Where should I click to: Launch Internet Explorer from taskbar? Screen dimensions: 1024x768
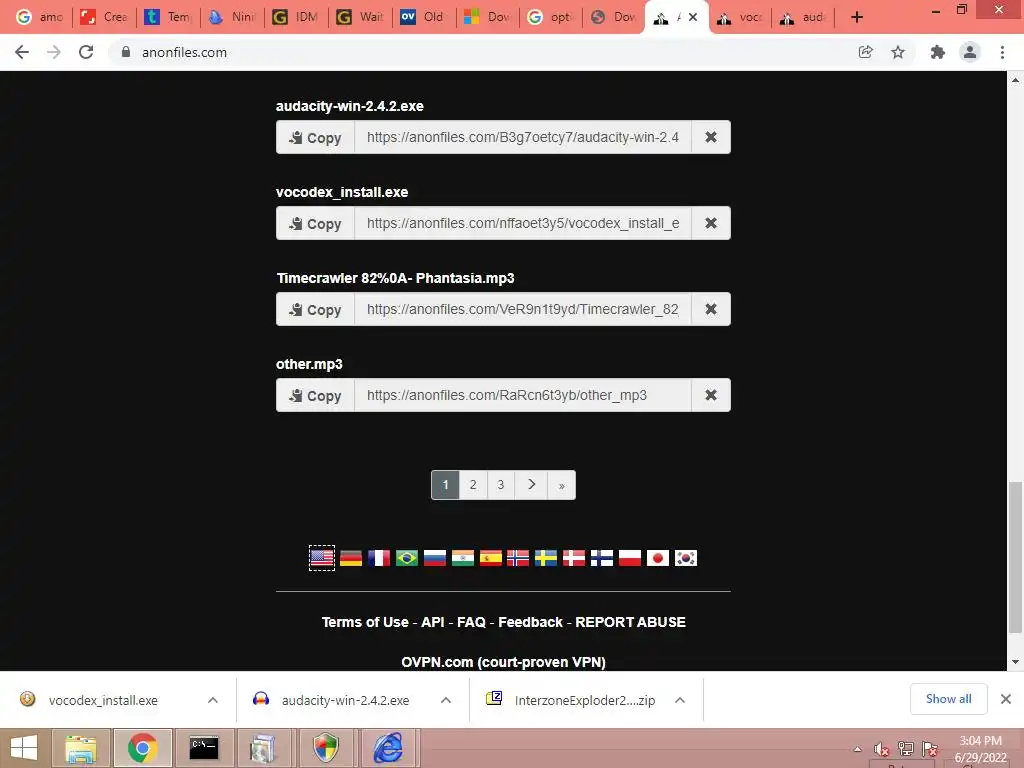coord(388,748)
